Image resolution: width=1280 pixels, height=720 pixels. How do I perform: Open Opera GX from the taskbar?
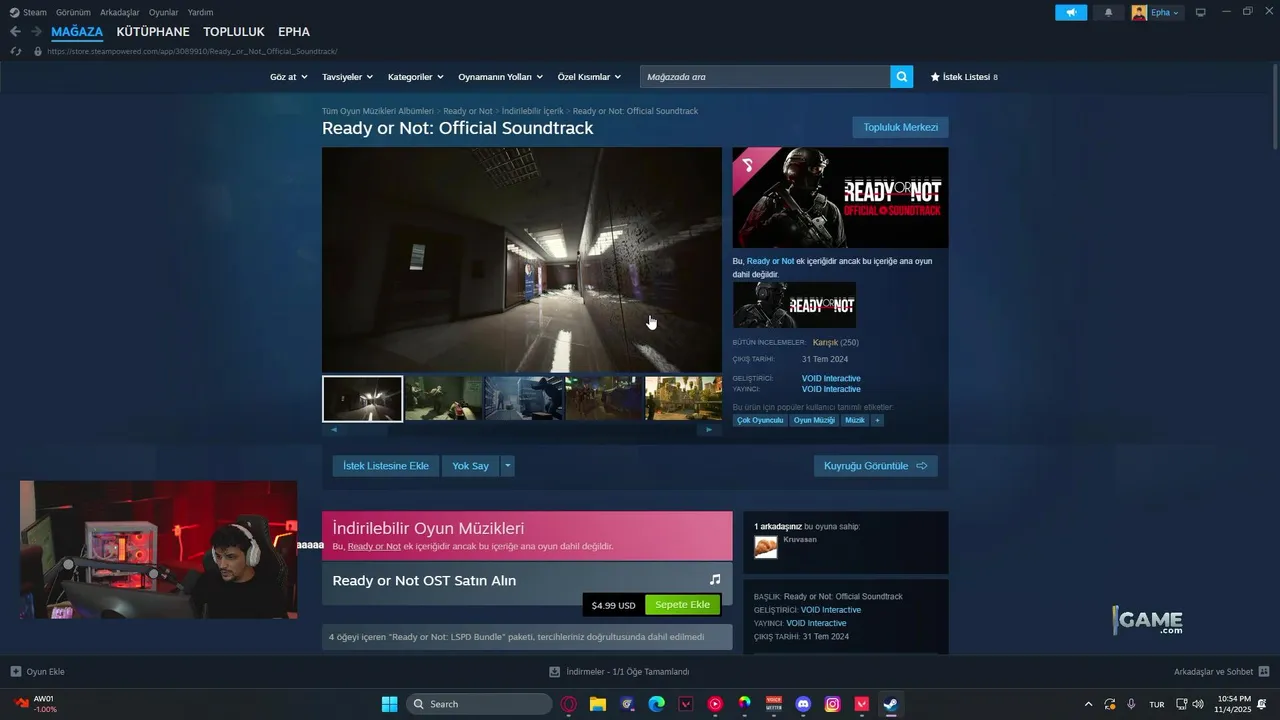[x=569, y=704]
